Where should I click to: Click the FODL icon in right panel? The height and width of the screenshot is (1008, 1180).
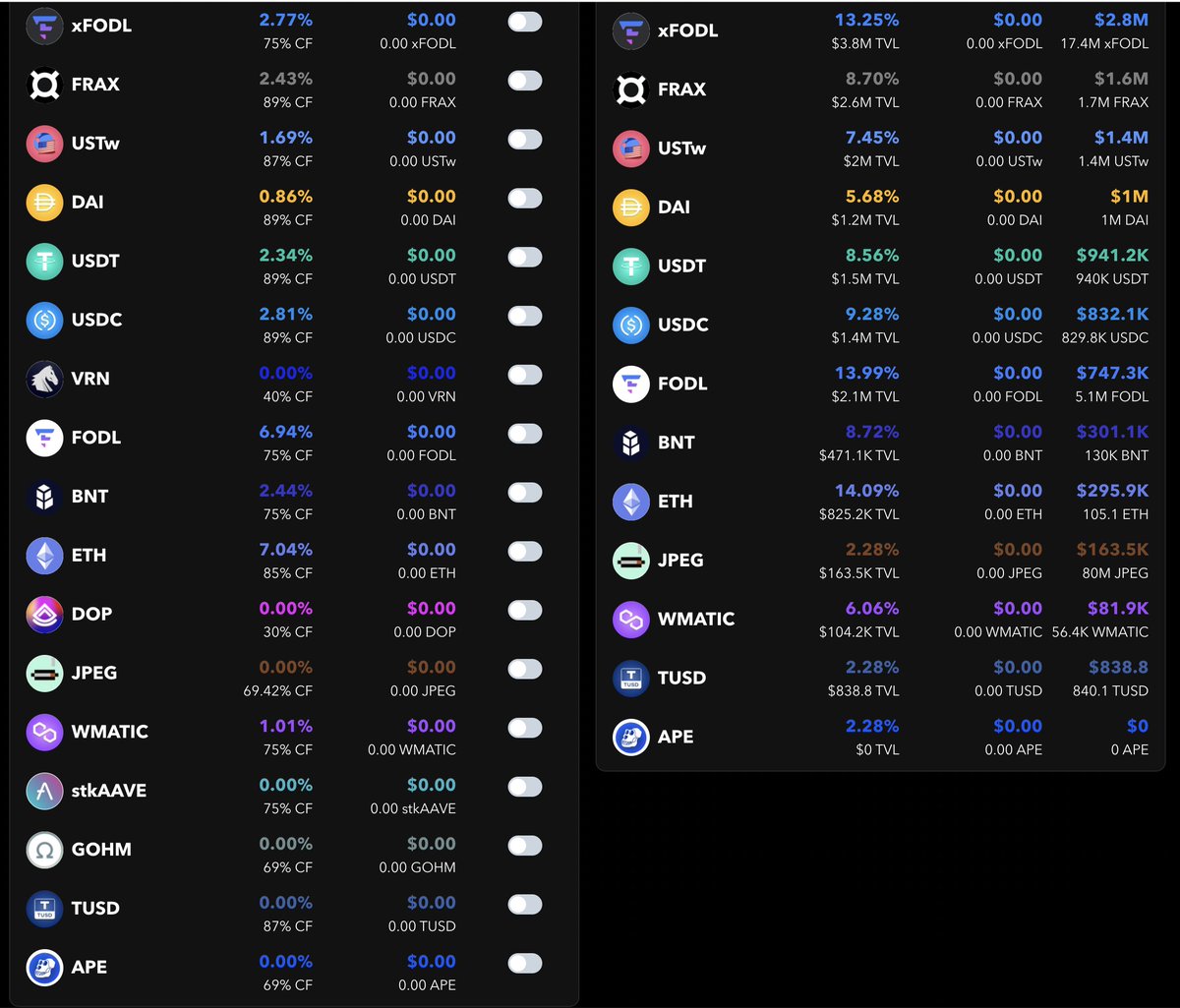coord(631,384)
